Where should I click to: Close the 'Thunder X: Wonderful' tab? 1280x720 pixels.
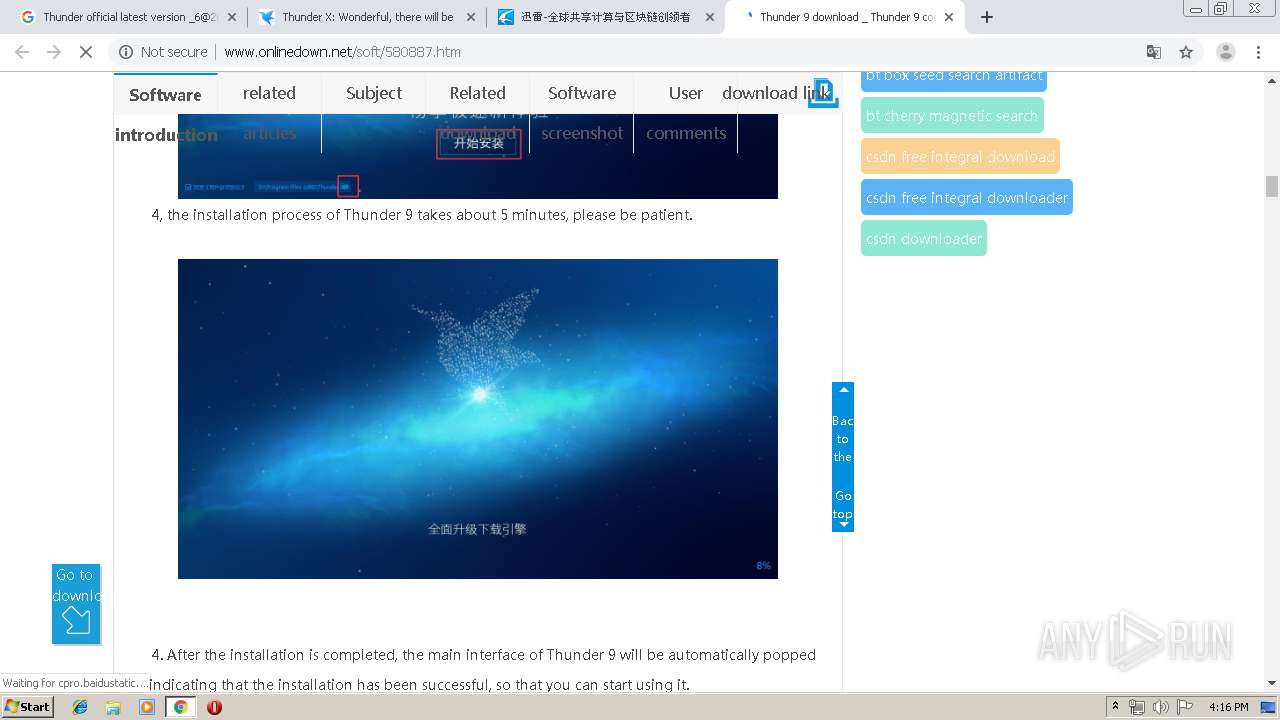471,17
